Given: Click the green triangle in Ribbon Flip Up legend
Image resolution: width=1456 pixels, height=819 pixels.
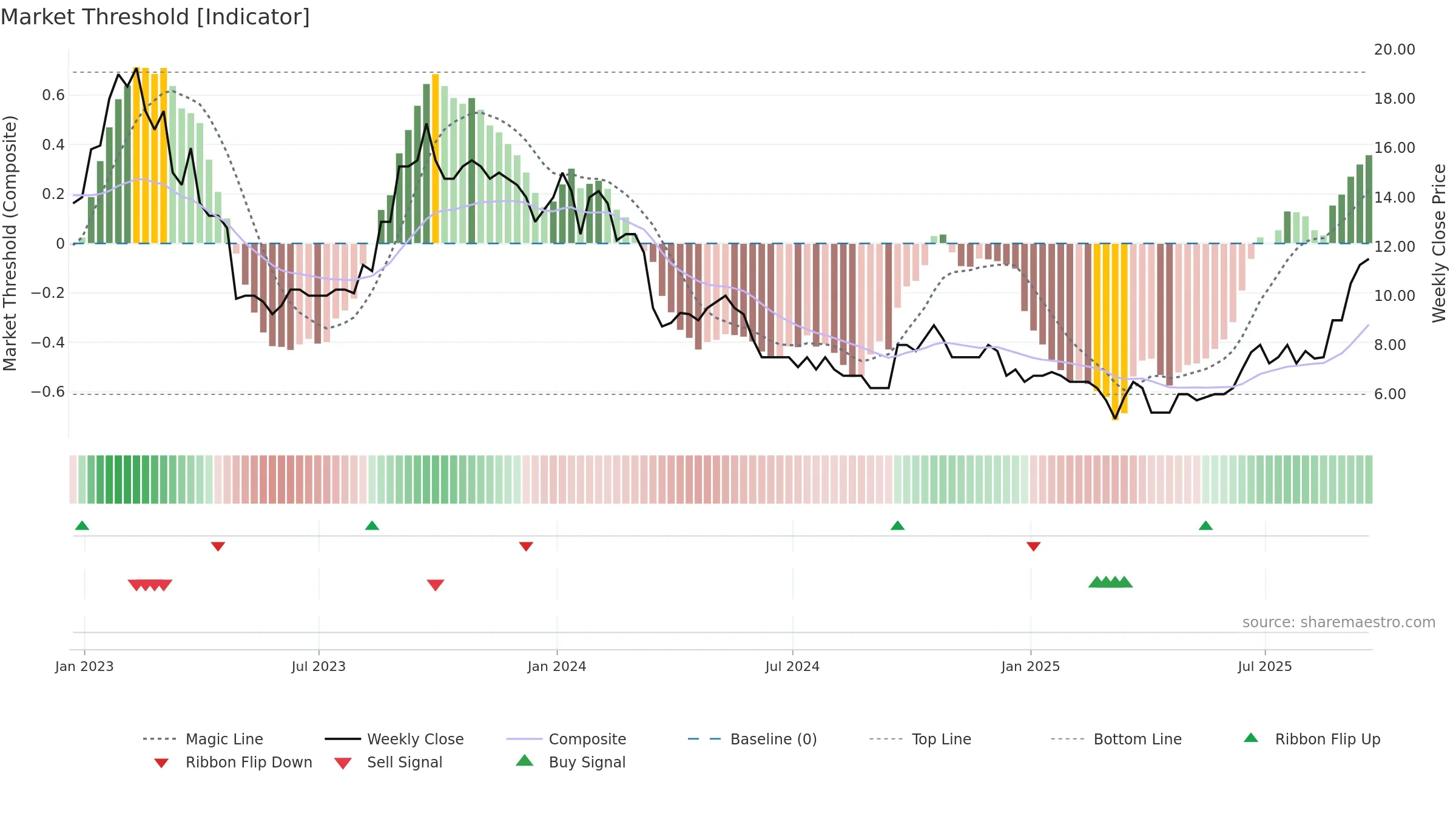Looking at the screenshot, I should (x=1251, y=738).
